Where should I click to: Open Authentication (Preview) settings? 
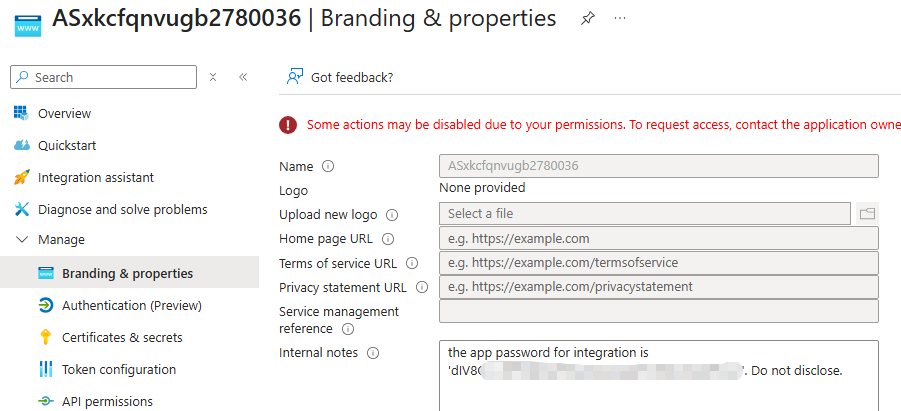coord(132,306)
